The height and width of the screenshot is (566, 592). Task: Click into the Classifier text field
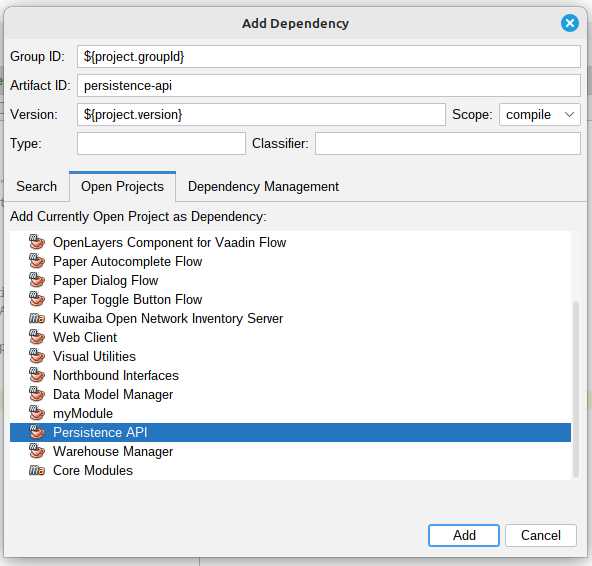(x=448, y=143)
